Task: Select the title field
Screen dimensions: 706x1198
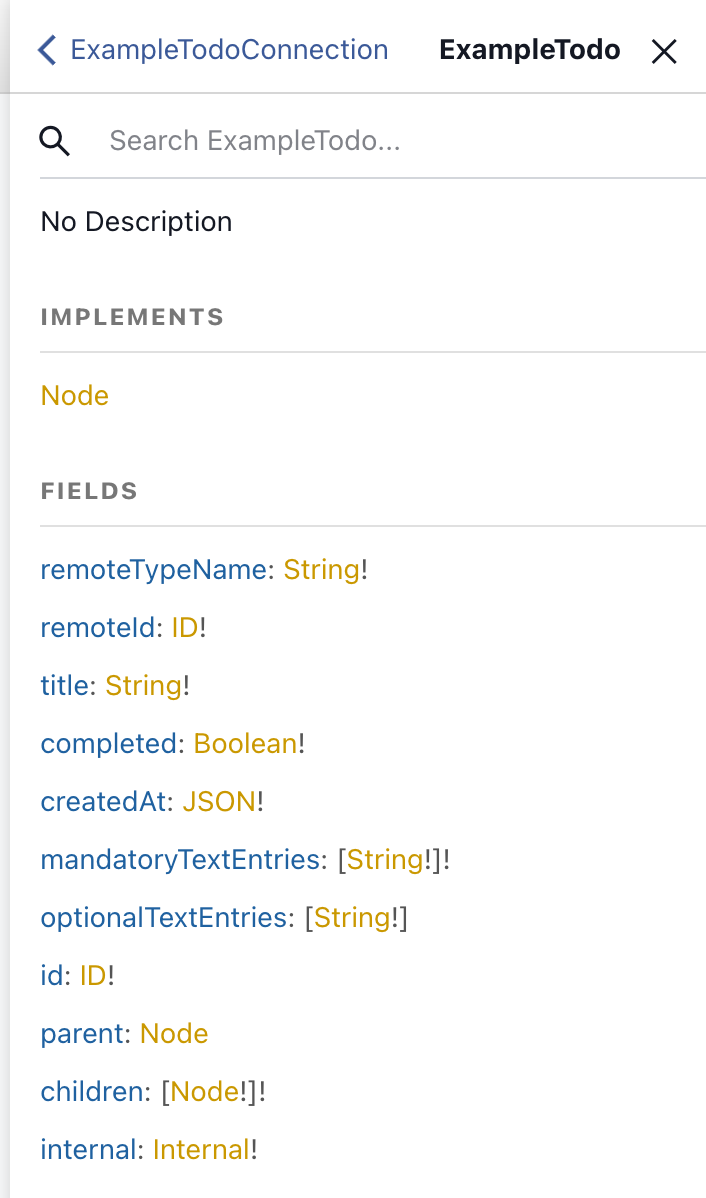Action: pos(63,685)
